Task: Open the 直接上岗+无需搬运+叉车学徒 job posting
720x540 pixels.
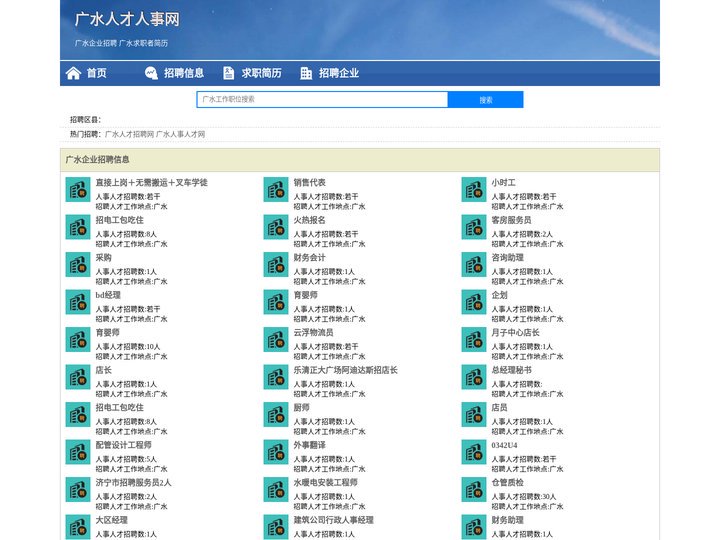Action: [x=152, y=182]
